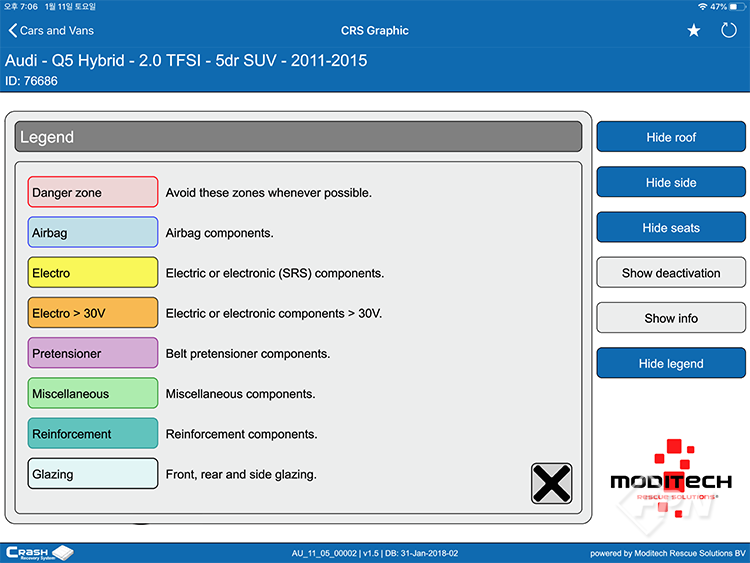
Task: Hide the legend panel
Action: pos(671,364)
